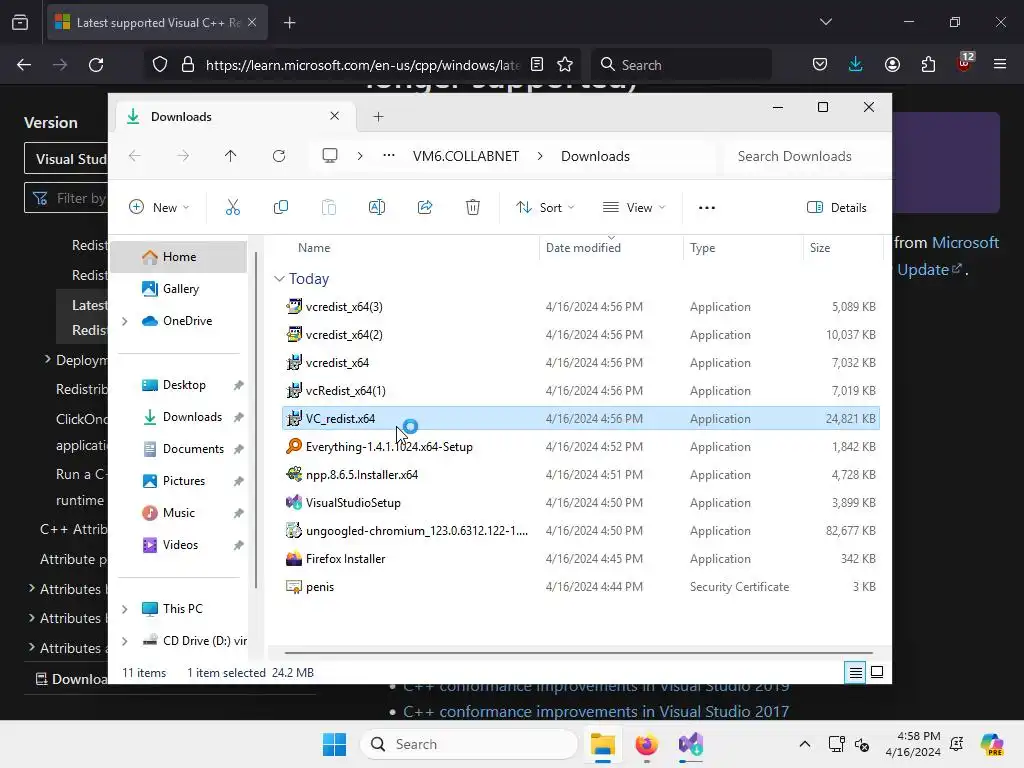The width and height of the screenshot is (1024, 768).
Task: Click the Visual Studio version dropdown on webpage
Action: (66, 159)
